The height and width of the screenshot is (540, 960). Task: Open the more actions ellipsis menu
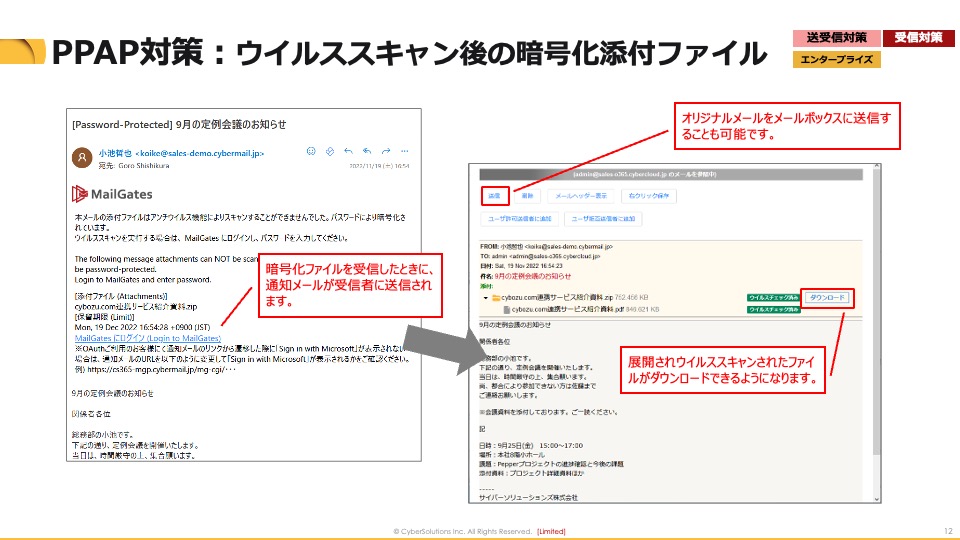[404, 151]
